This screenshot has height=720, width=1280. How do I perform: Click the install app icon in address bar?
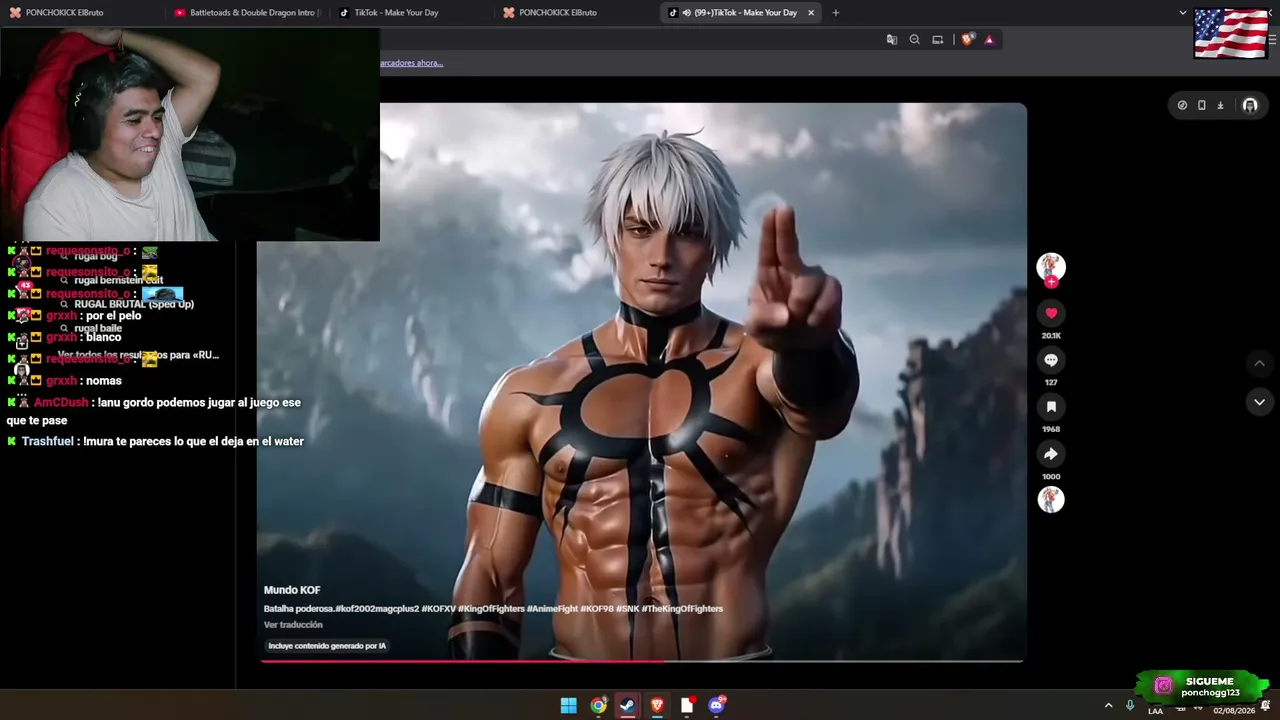[937, 40]
